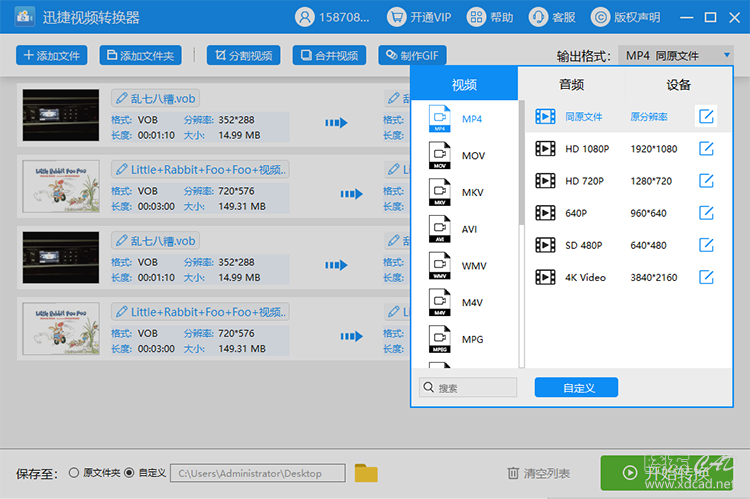Select the MP4 format icon
This screenshot has width=750, height=499.
[440, 119]
